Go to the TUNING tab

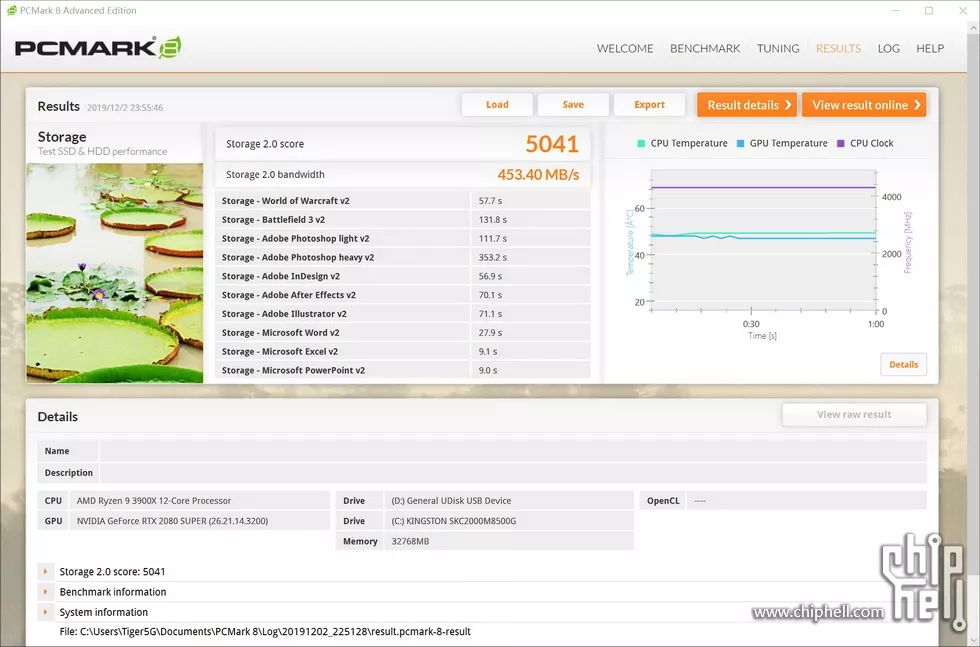(778, 48)
